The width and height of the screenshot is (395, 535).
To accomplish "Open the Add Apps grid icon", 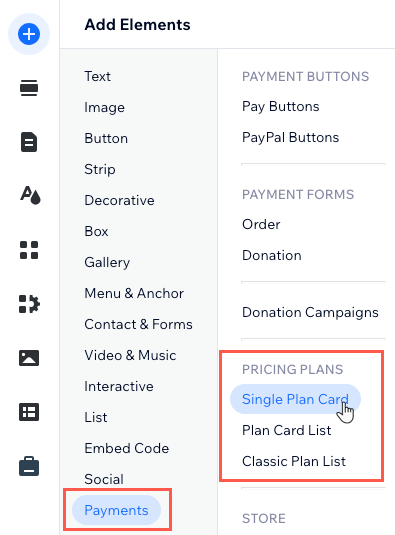I will (29, 250).
